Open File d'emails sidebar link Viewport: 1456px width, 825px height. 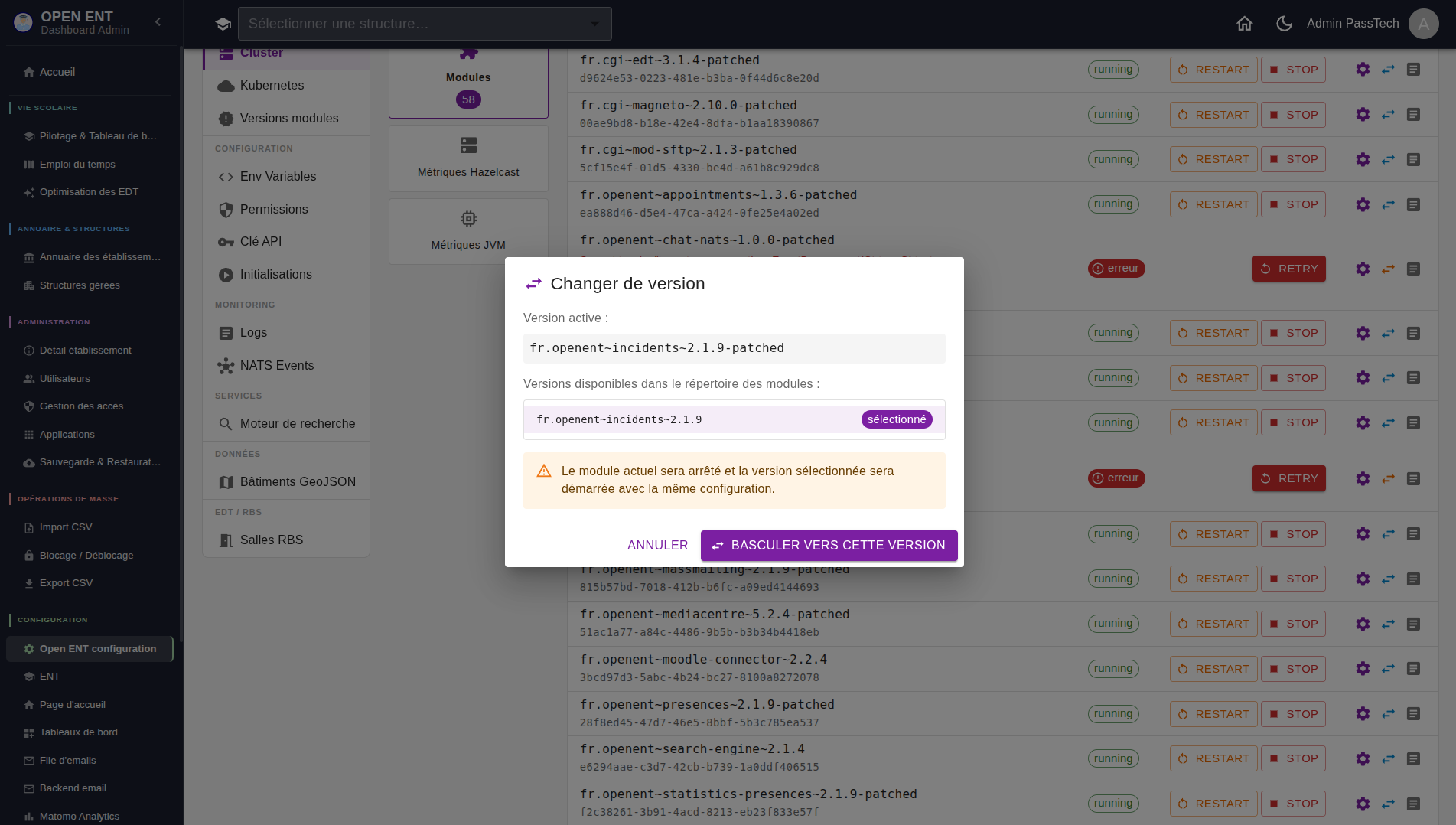90,761
